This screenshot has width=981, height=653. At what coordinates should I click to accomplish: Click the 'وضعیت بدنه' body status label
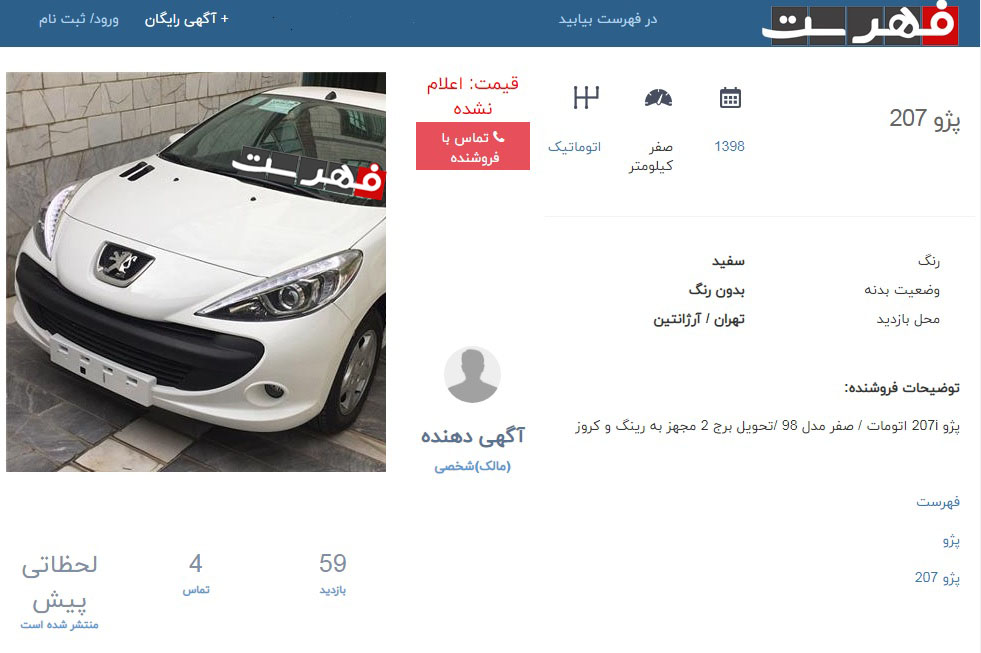point(902,290)
